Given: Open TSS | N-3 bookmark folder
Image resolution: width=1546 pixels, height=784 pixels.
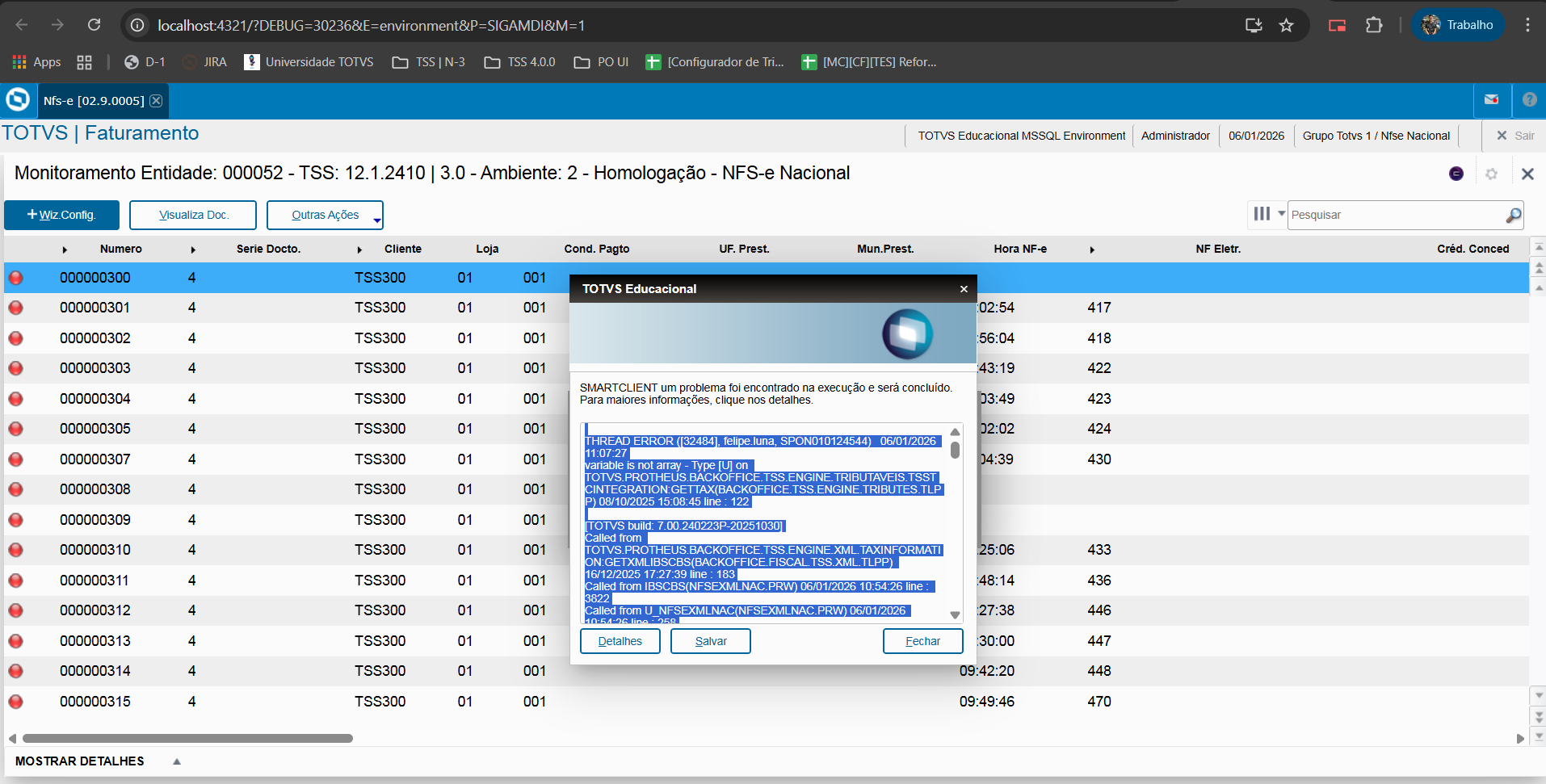Looking at the screenshot, I should pyautogui.click(x=428, y=62).
